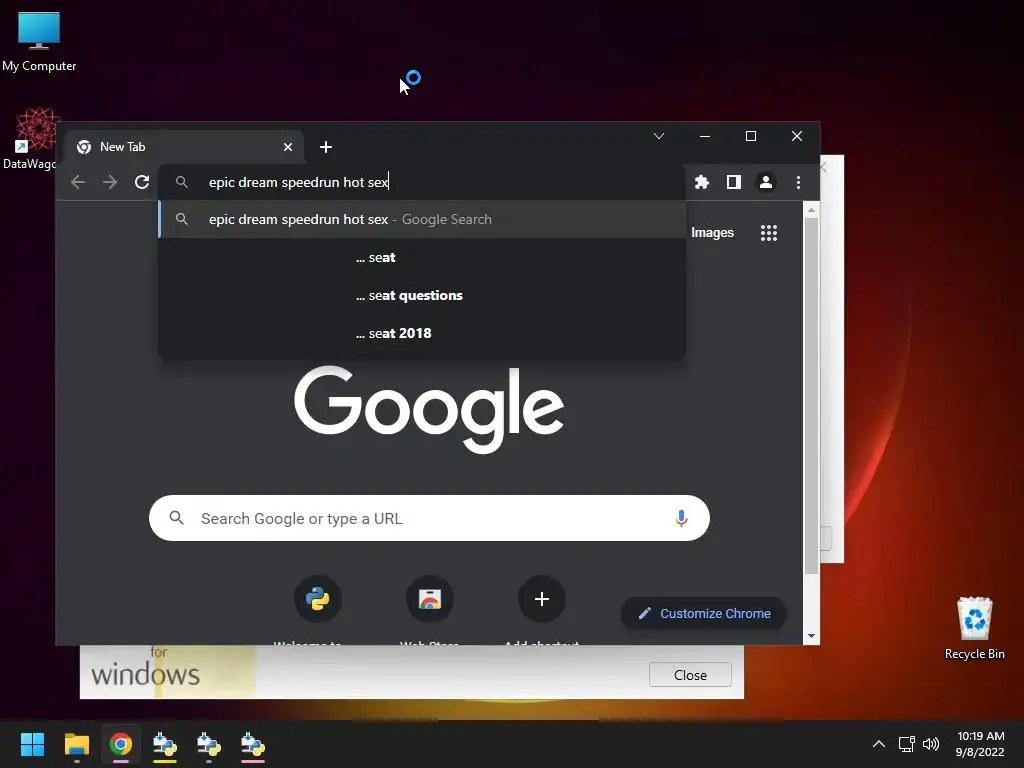Choose the '... seat' suggestion
The width and height of the screenshot is (1024, 768).
coord(422,257)
